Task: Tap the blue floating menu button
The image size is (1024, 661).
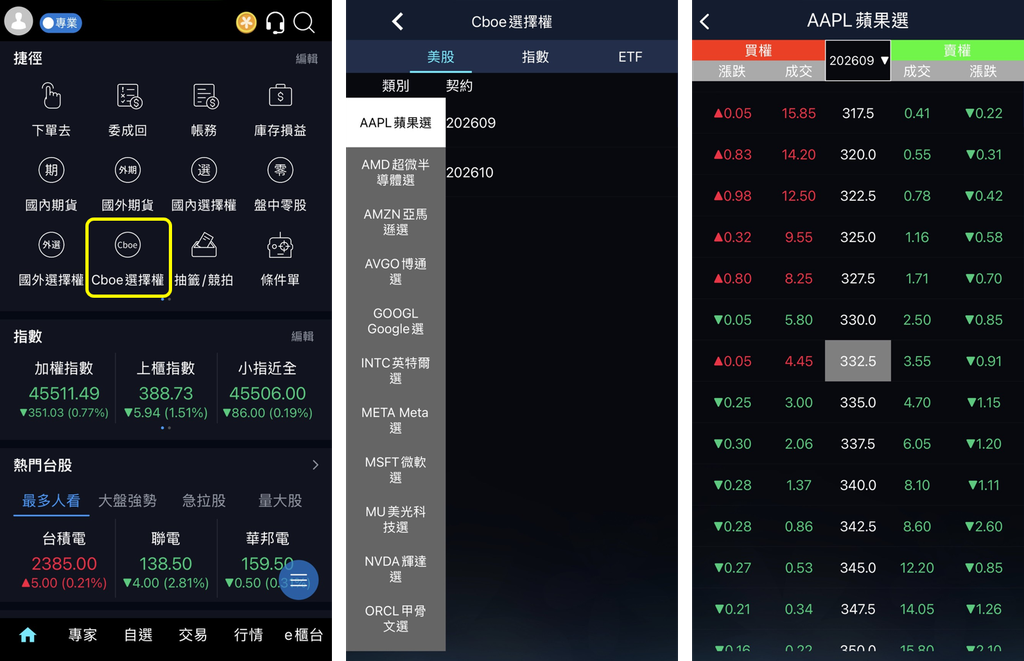Action: click(299, 580)
